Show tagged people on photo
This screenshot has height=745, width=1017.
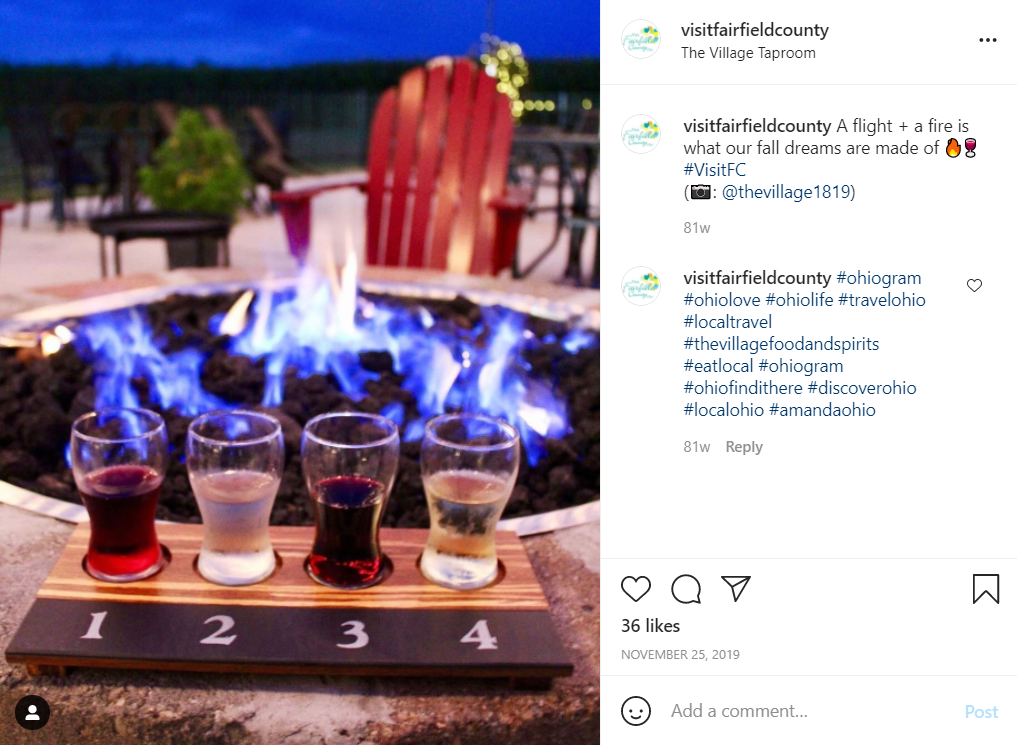coord(32,712)
